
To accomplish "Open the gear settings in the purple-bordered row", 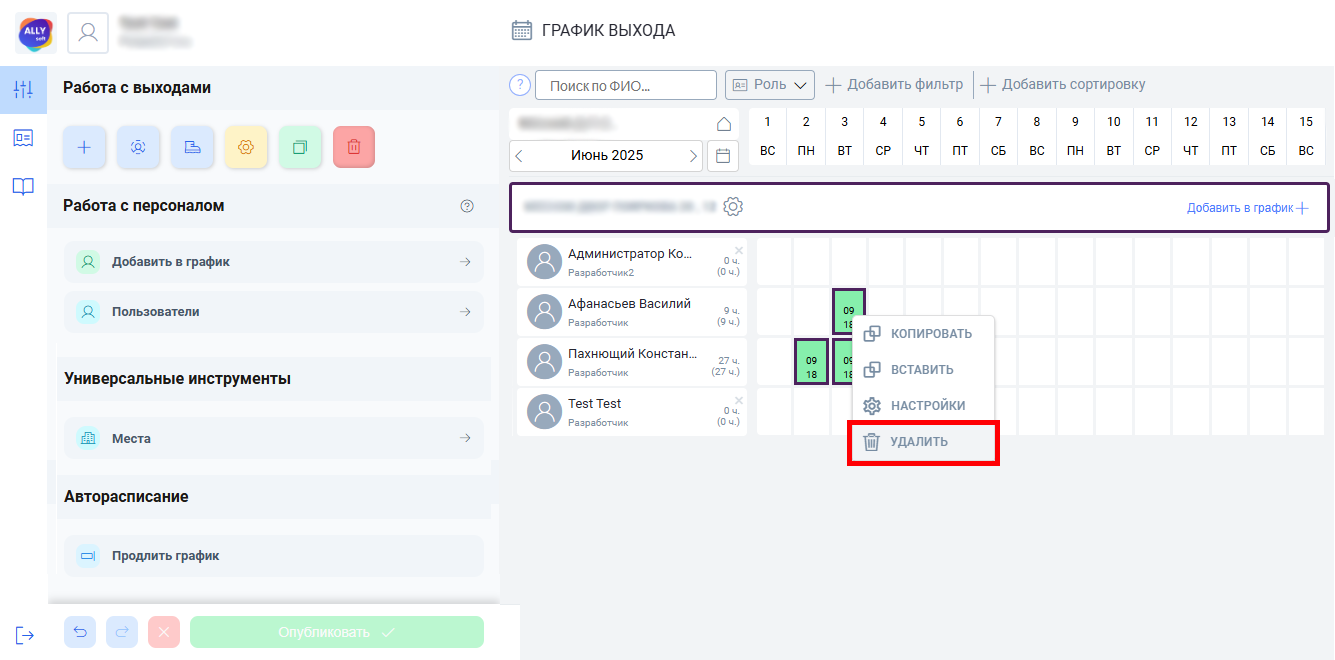I will [733, 207].
